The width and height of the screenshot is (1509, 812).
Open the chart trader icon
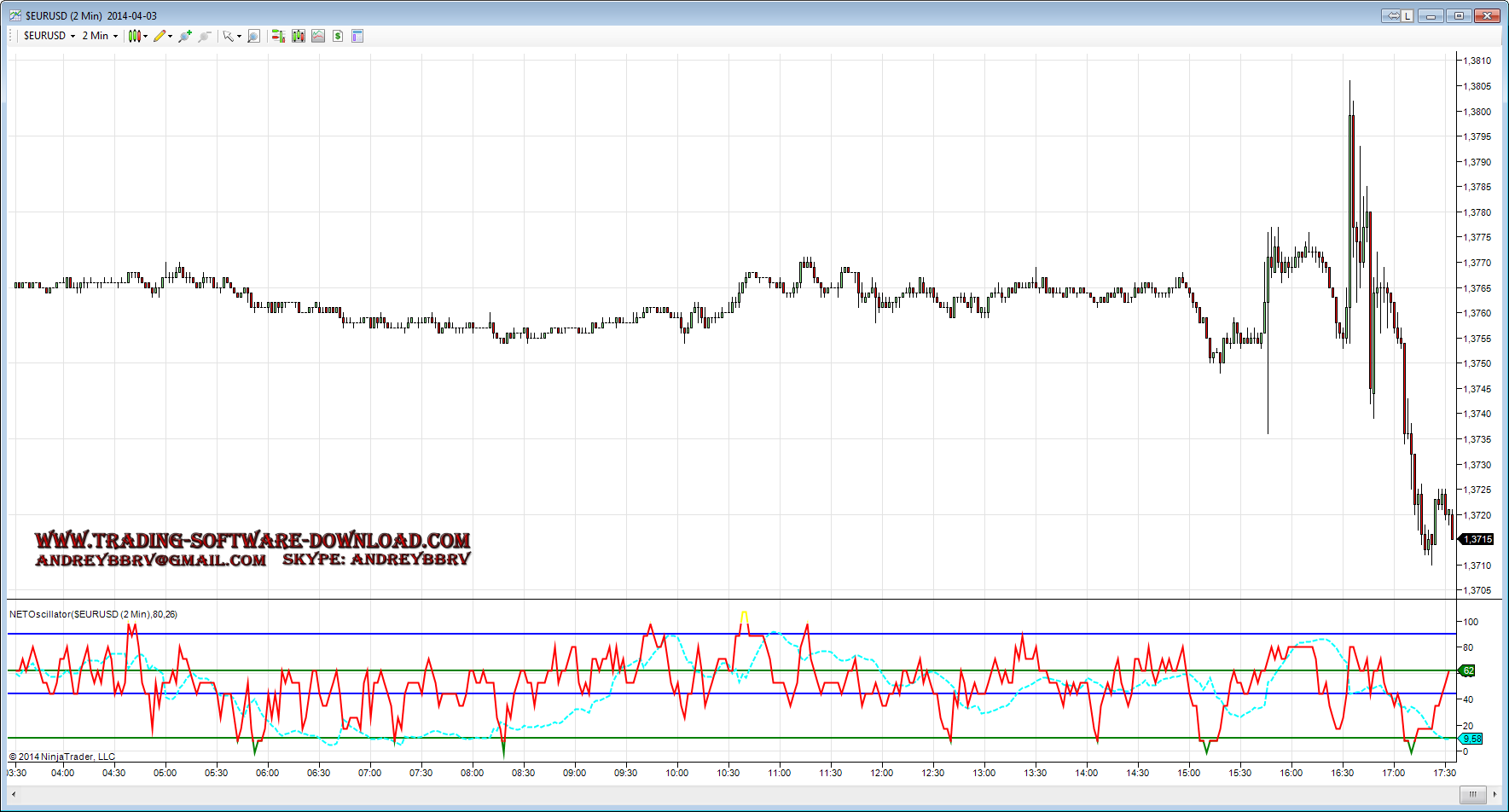pos(278,36)
